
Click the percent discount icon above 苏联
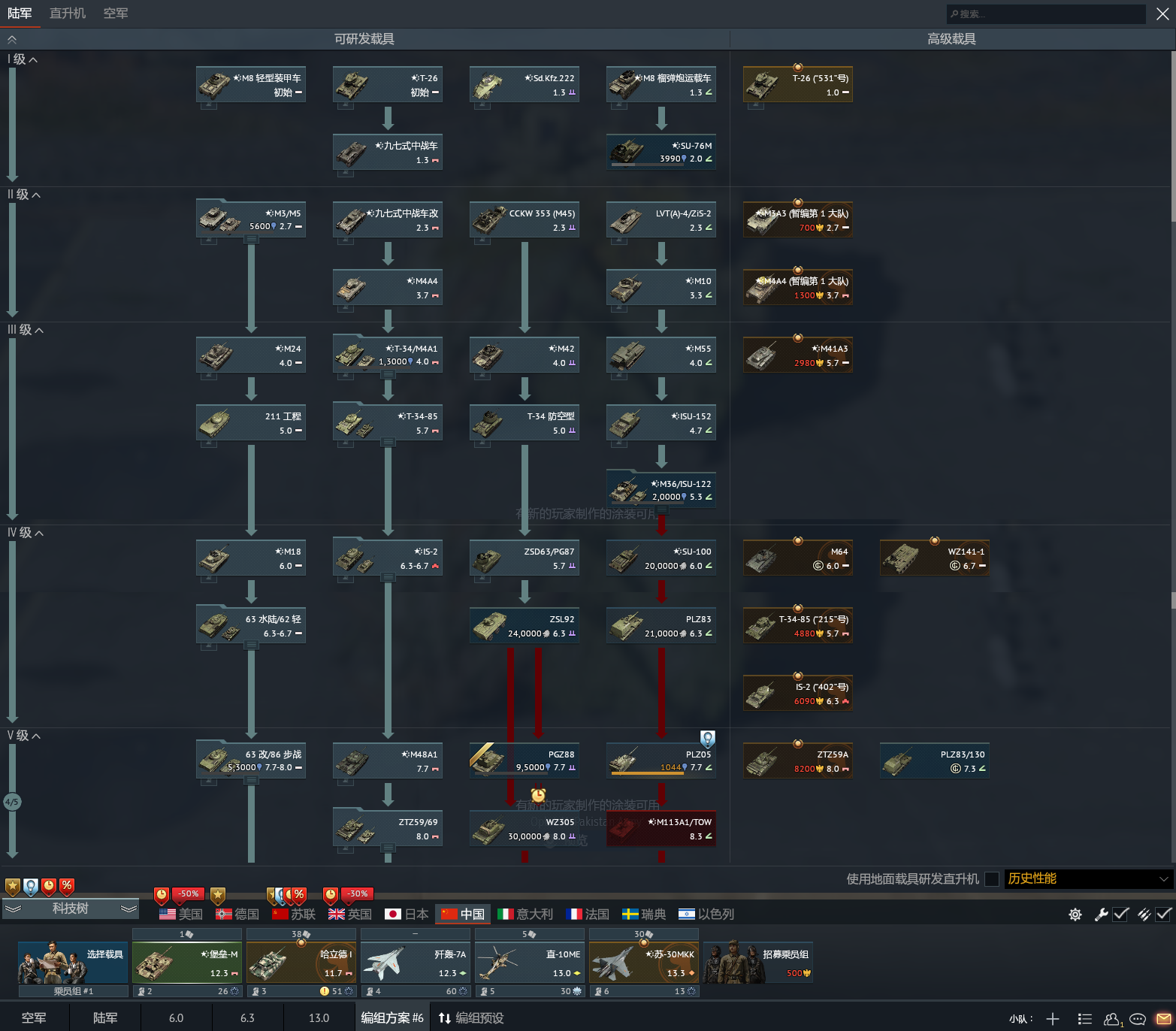299,894
